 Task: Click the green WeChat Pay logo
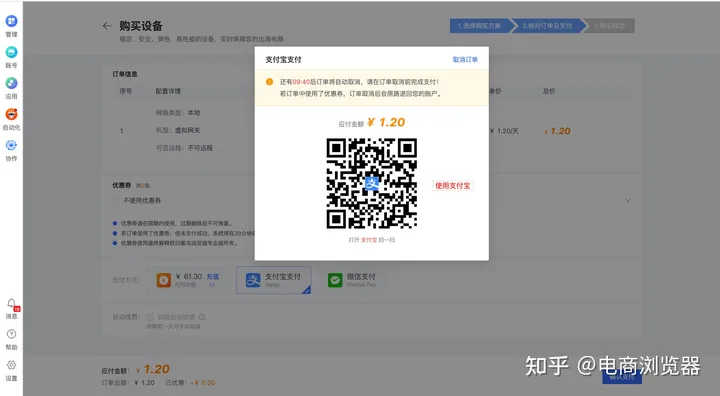tap(335, 280)
